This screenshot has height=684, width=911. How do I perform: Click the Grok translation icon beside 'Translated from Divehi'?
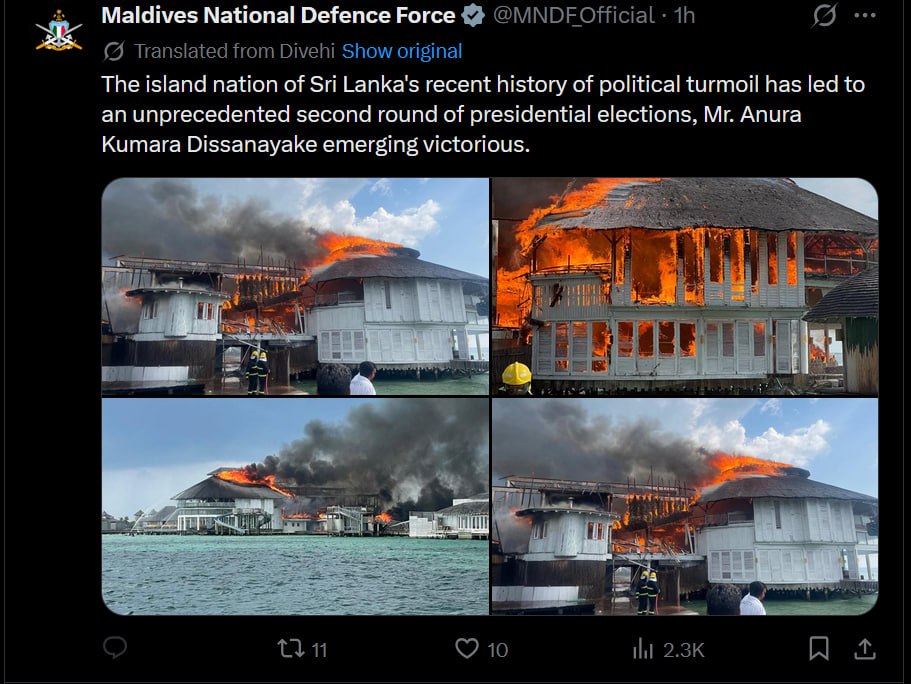click(x=114, y=51)
